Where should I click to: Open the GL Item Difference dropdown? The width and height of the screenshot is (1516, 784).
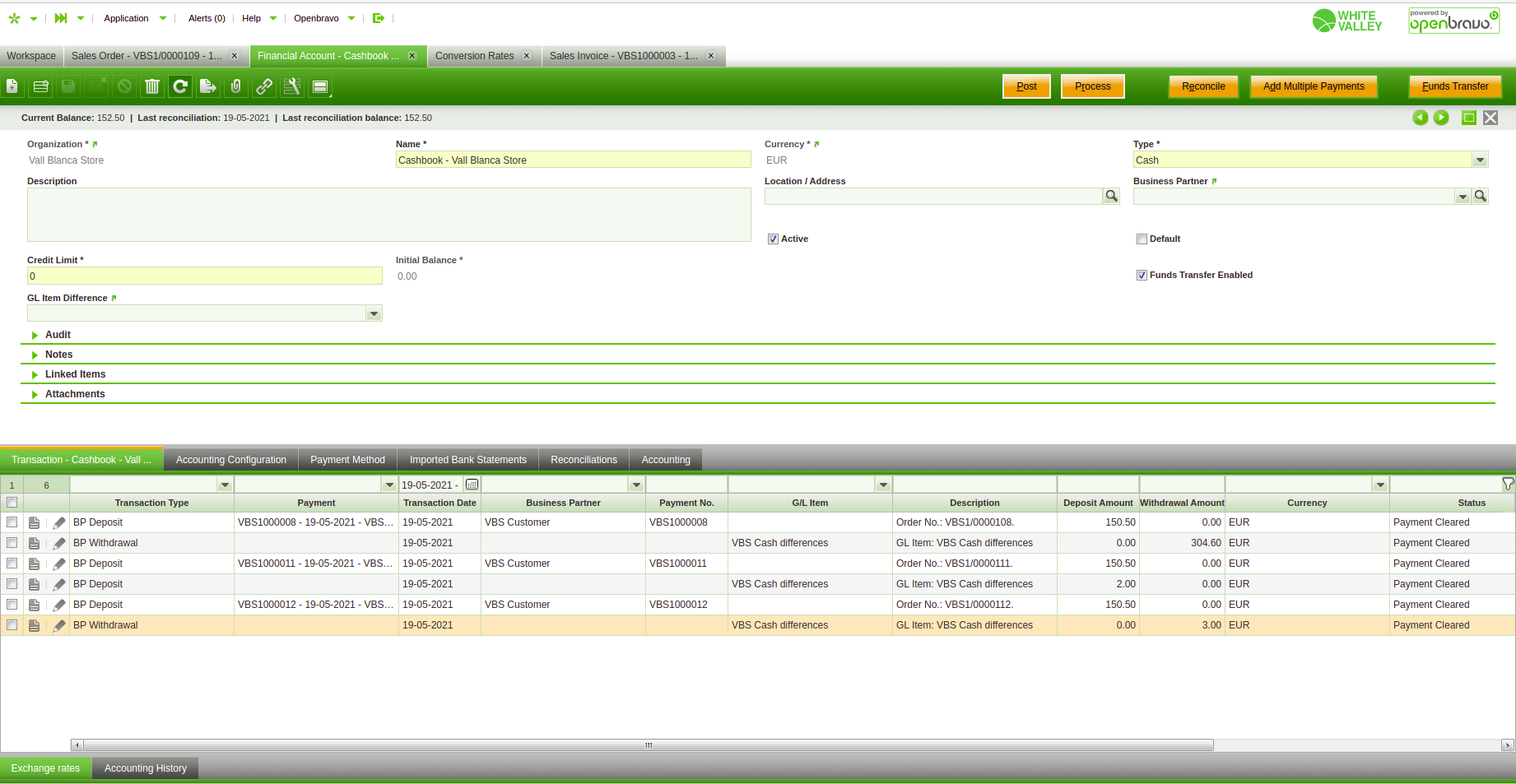click(x=374, y=313)
